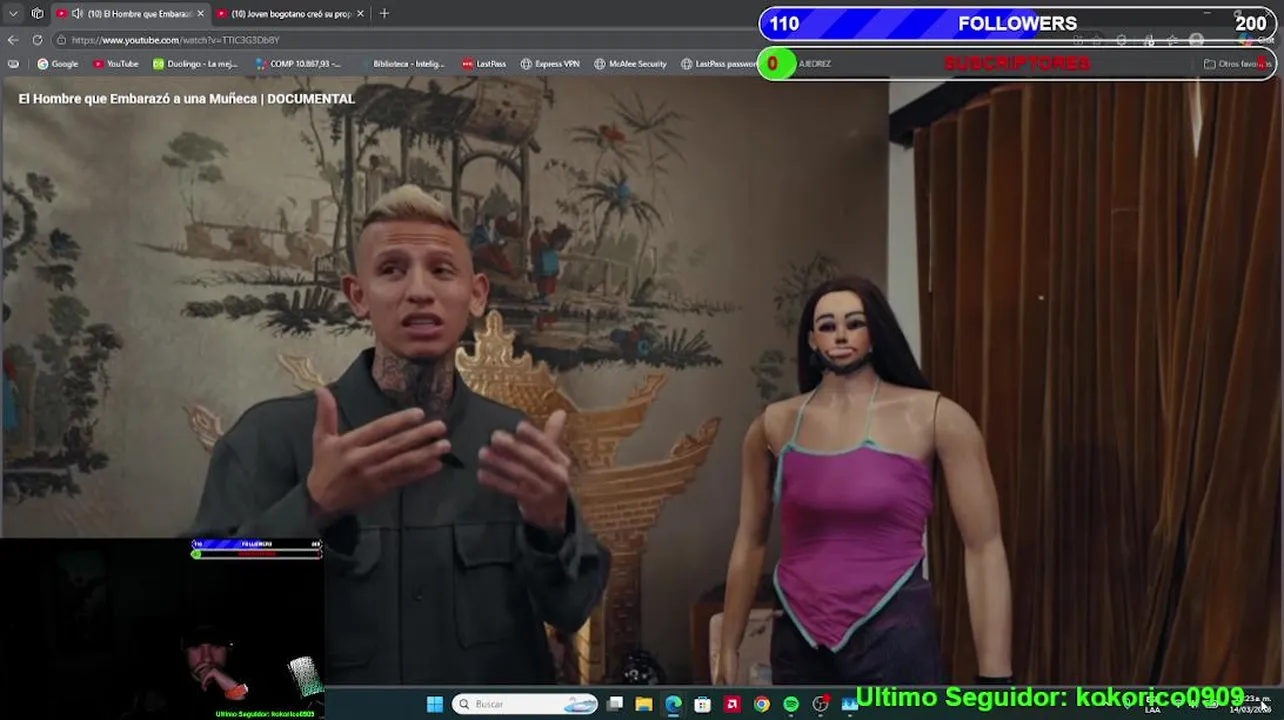Open File Explorer from taskbar
1284x720 pixels.
pyautogui.click(x=644, y=704)
